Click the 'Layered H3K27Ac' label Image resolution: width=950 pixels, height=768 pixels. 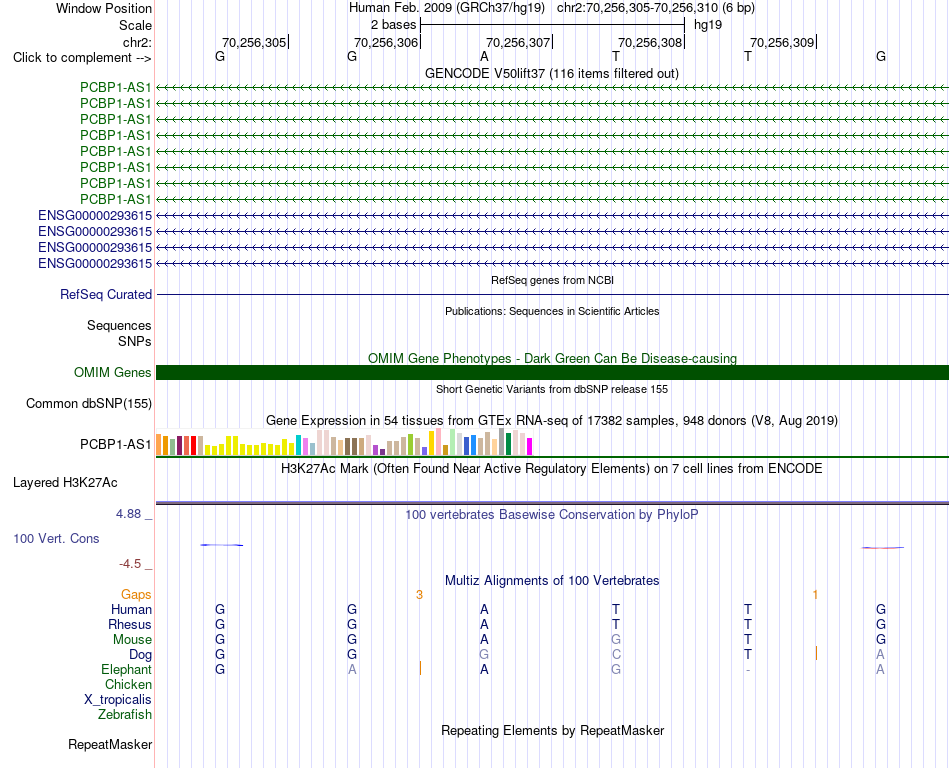[65, 483]
